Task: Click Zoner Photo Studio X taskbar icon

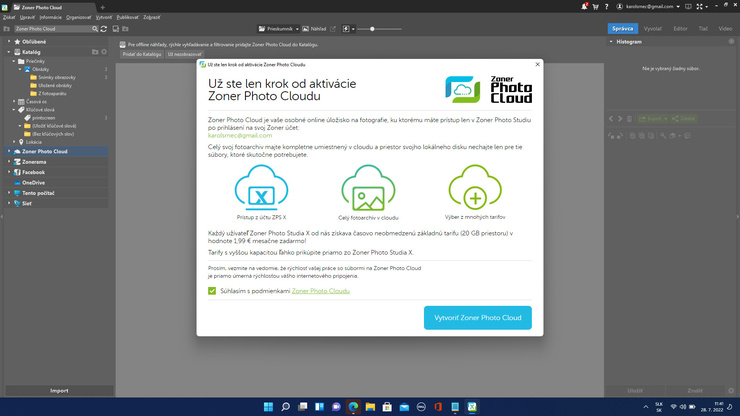Action: pos(472,407)
